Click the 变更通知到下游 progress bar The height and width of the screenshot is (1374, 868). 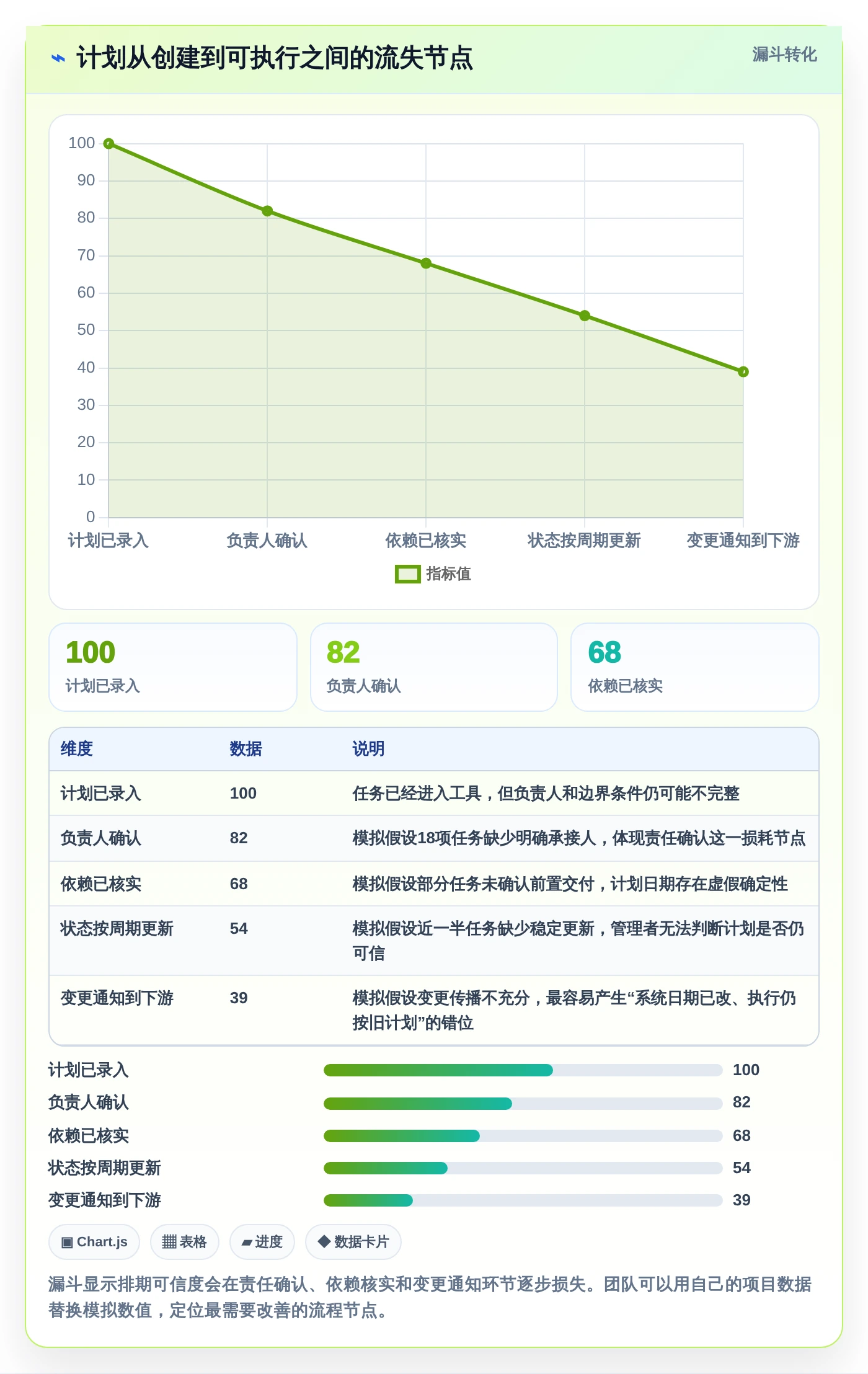point(523,1200)
